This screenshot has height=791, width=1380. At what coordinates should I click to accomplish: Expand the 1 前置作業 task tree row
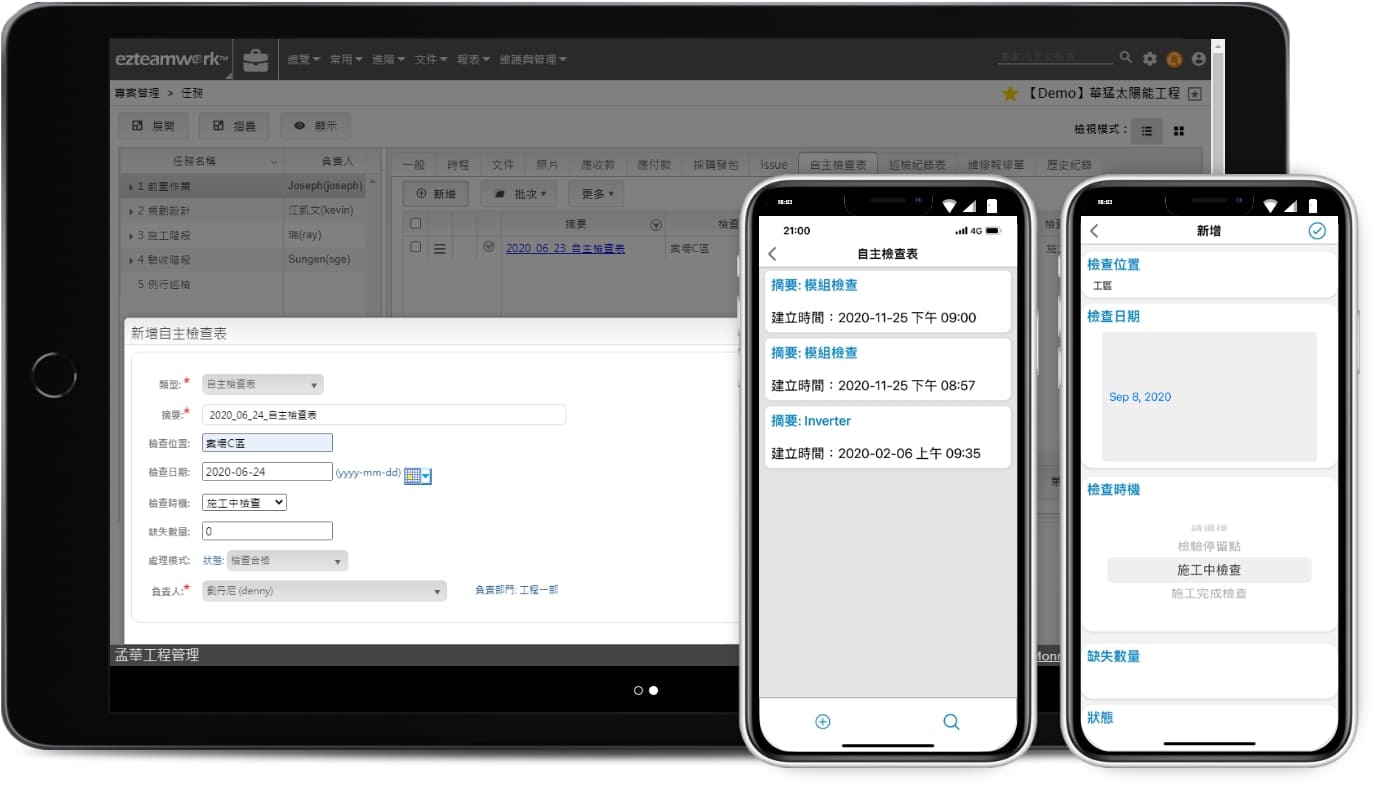point(130,186)
